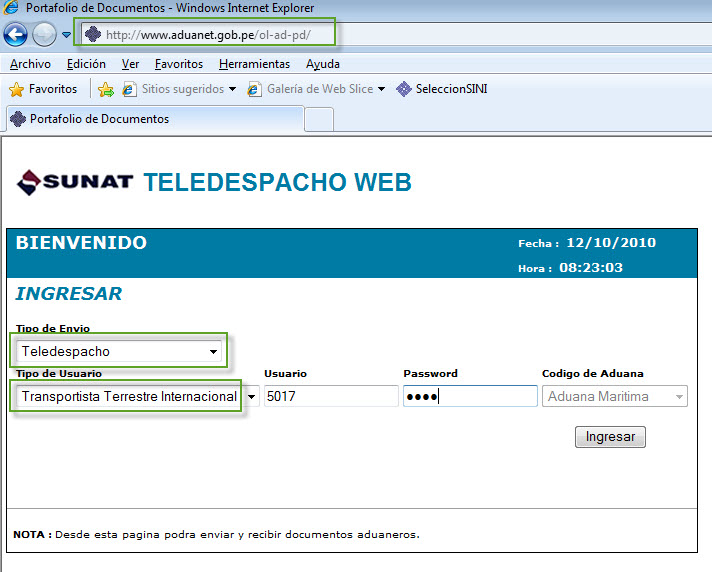The image size is (712, 572).
Task: Click the SeleccionSINI purple icon
Action: (404, 89)
